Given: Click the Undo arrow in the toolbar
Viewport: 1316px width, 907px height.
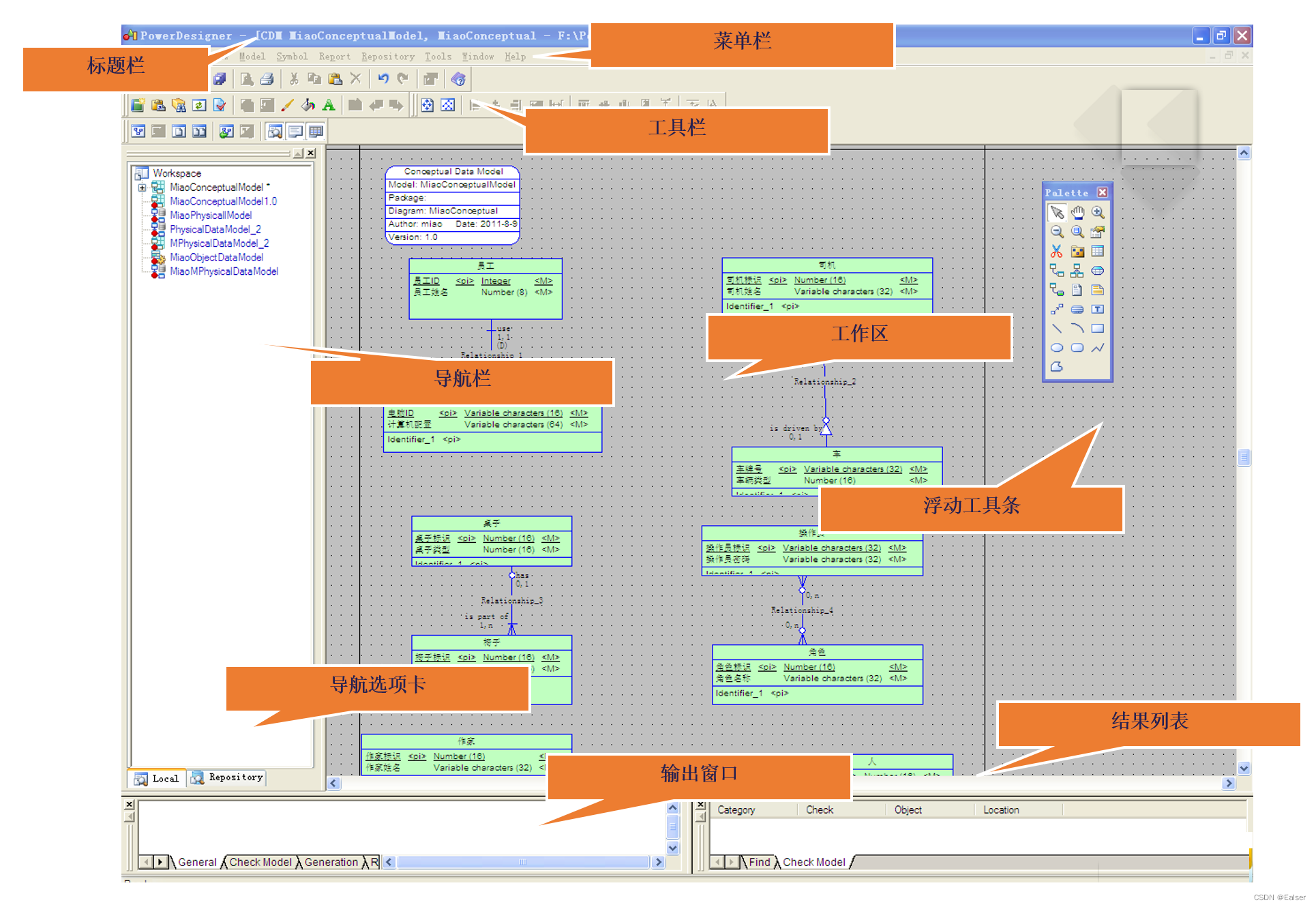Looking at the screenshot, I should pyautogui.click(x=383, y=79).
